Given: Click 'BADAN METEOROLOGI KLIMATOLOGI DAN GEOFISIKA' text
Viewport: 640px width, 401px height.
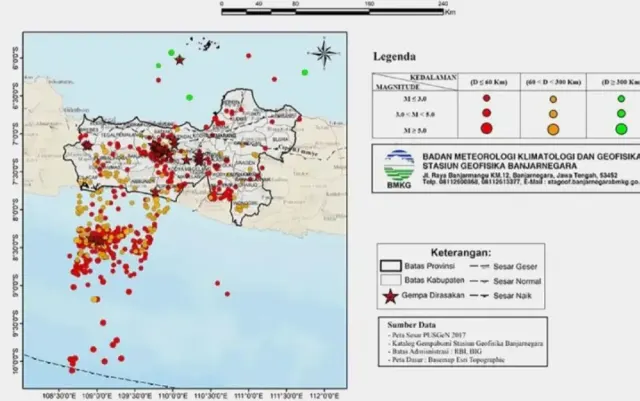Looking at the screenshot, I should click(x=531, y=157).
